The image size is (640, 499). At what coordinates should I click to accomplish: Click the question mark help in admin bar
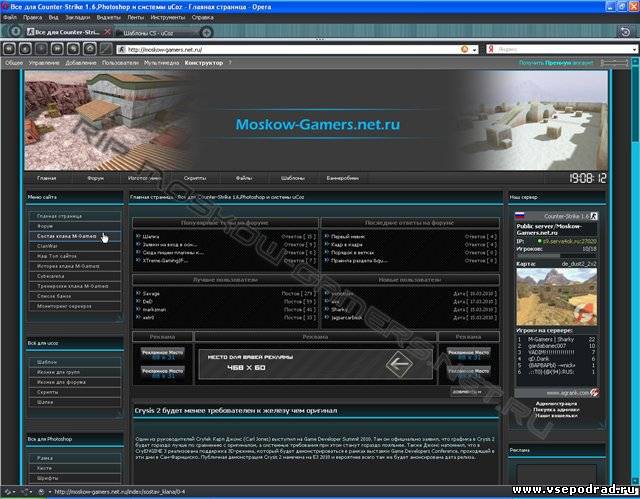tap(230, 62)
